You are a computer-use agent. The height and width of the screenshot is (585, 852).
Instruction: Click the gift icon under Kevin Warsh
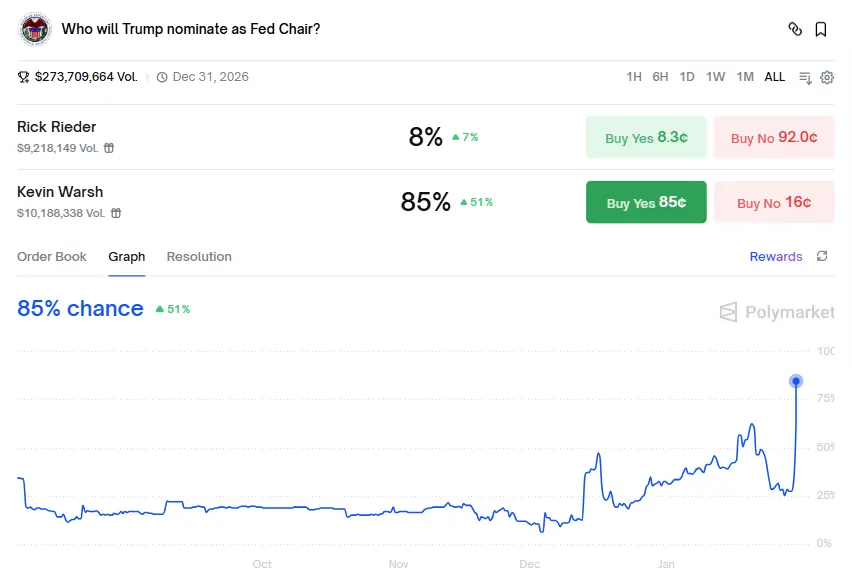coord(116,213)
